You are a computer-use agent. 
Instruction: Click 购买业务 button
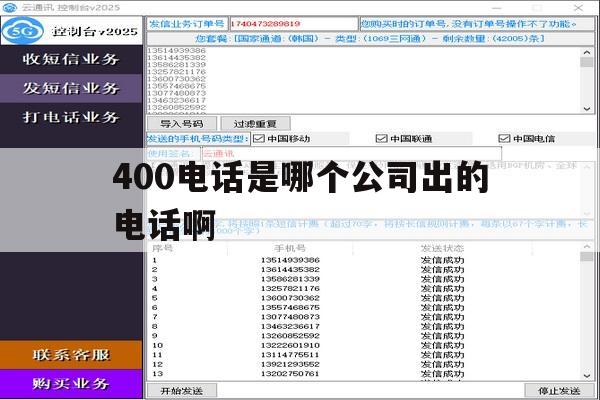pos(71,384)
